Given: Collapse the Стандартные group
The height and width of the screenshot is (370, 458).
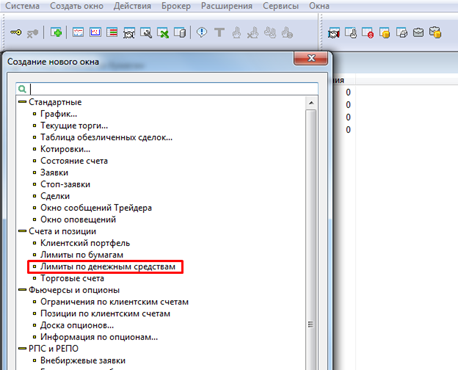Looking at the screenshot, I should [22, 102].
